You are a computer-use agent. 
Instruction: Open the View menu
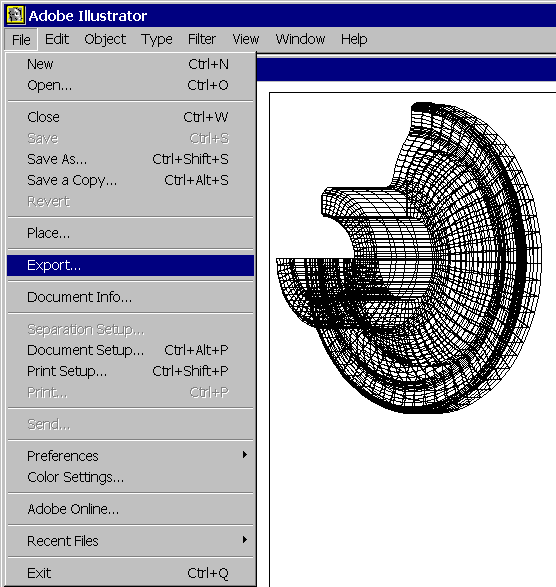(246, 39)
